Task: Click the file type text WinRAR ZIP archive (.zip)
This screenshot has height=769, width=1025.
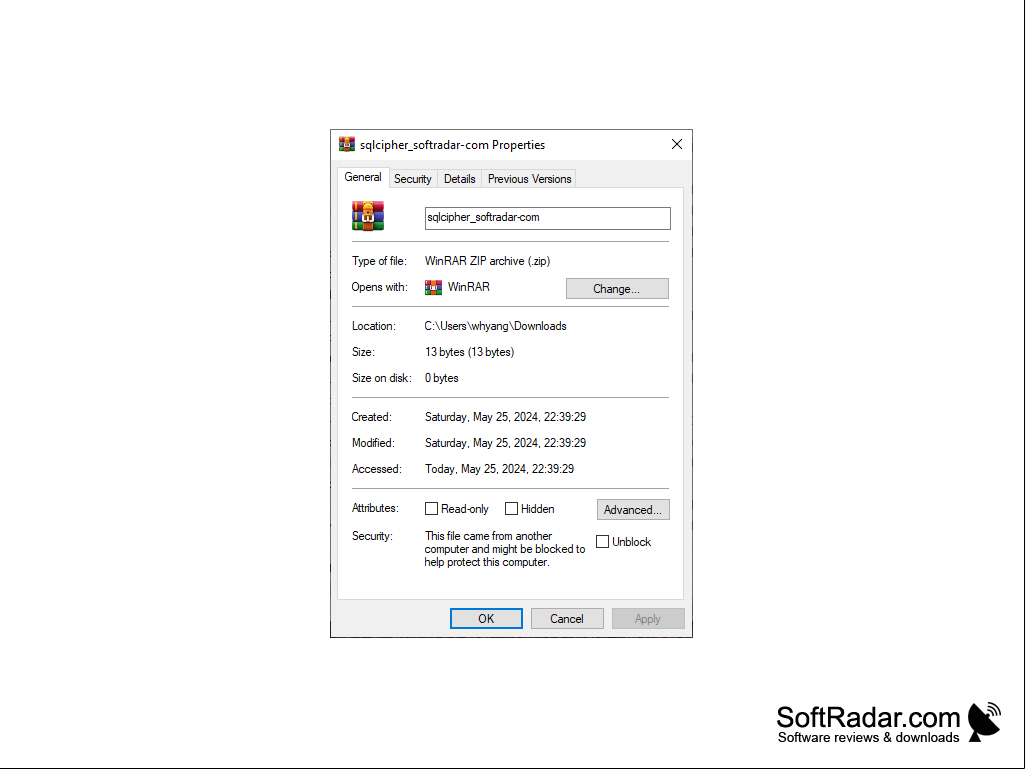Action: click(488, 261)
